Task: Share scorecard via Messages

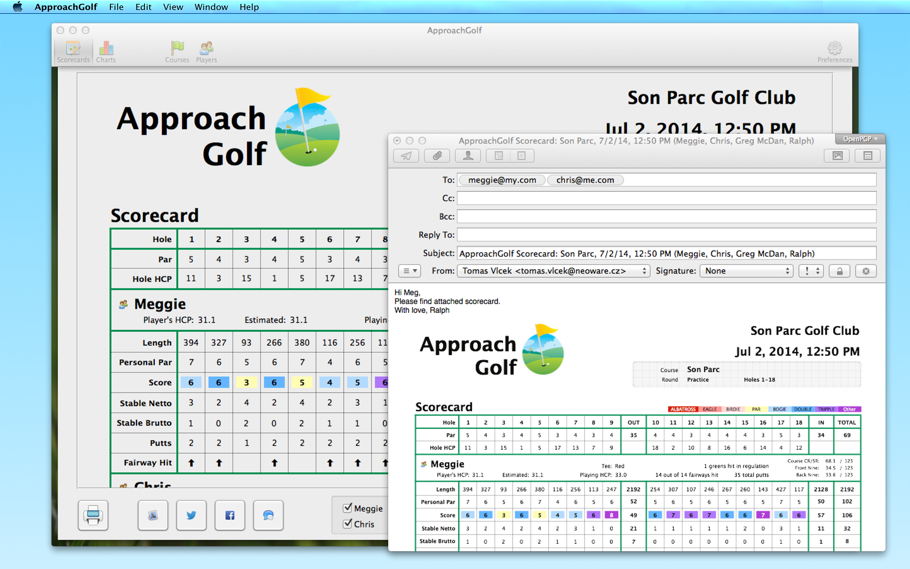Action: (268, 515)
